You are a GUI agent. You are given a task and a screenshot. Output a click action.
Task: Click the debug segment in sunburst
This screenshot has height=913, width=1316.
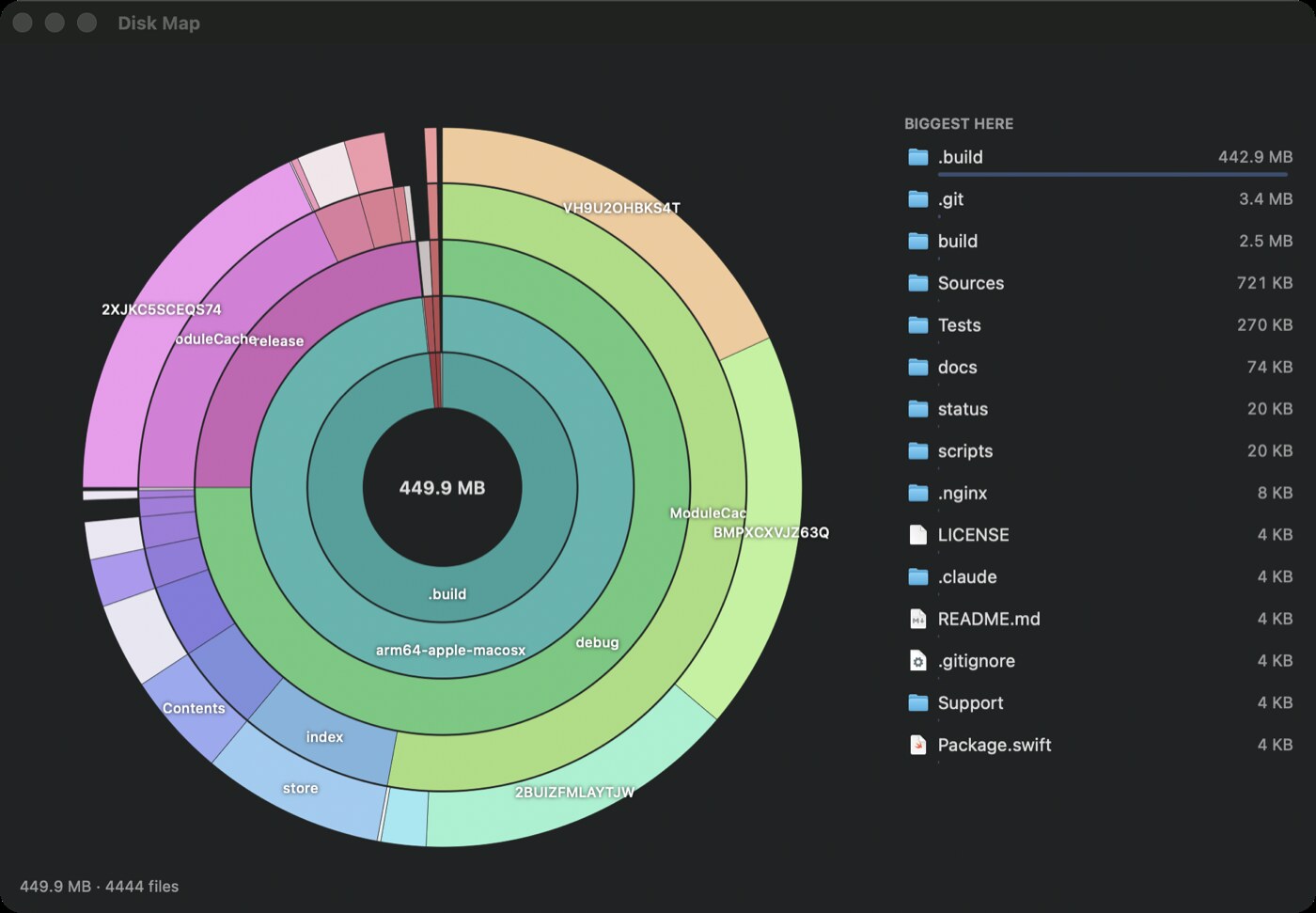[x=597, y=642]
